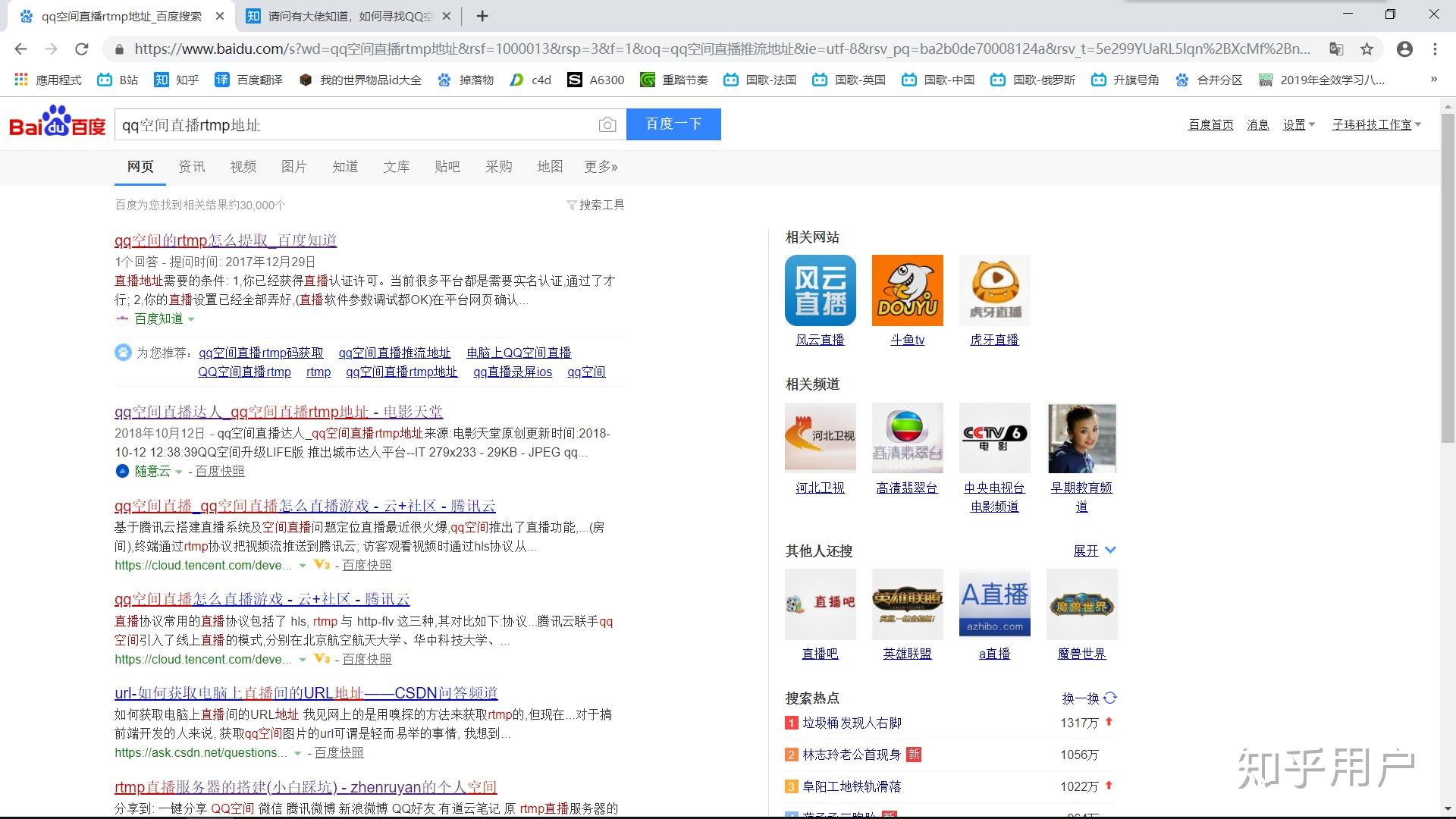Click the translate page icon in address bar
Screen dimensions: 1456x819
click(1336, 49)
